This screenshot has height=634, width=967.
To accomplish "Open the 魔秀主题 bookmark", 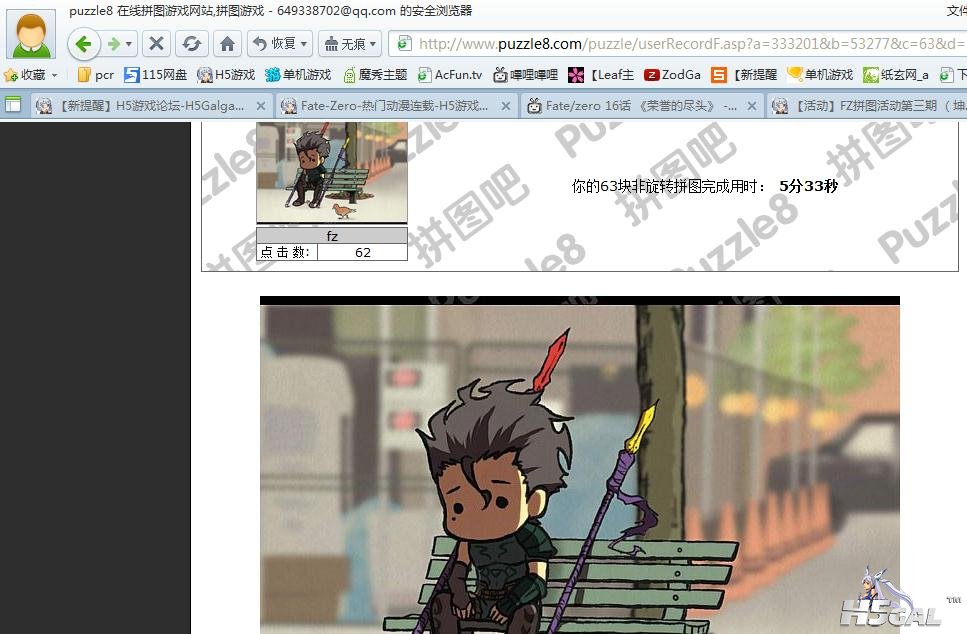I will 375,75.
